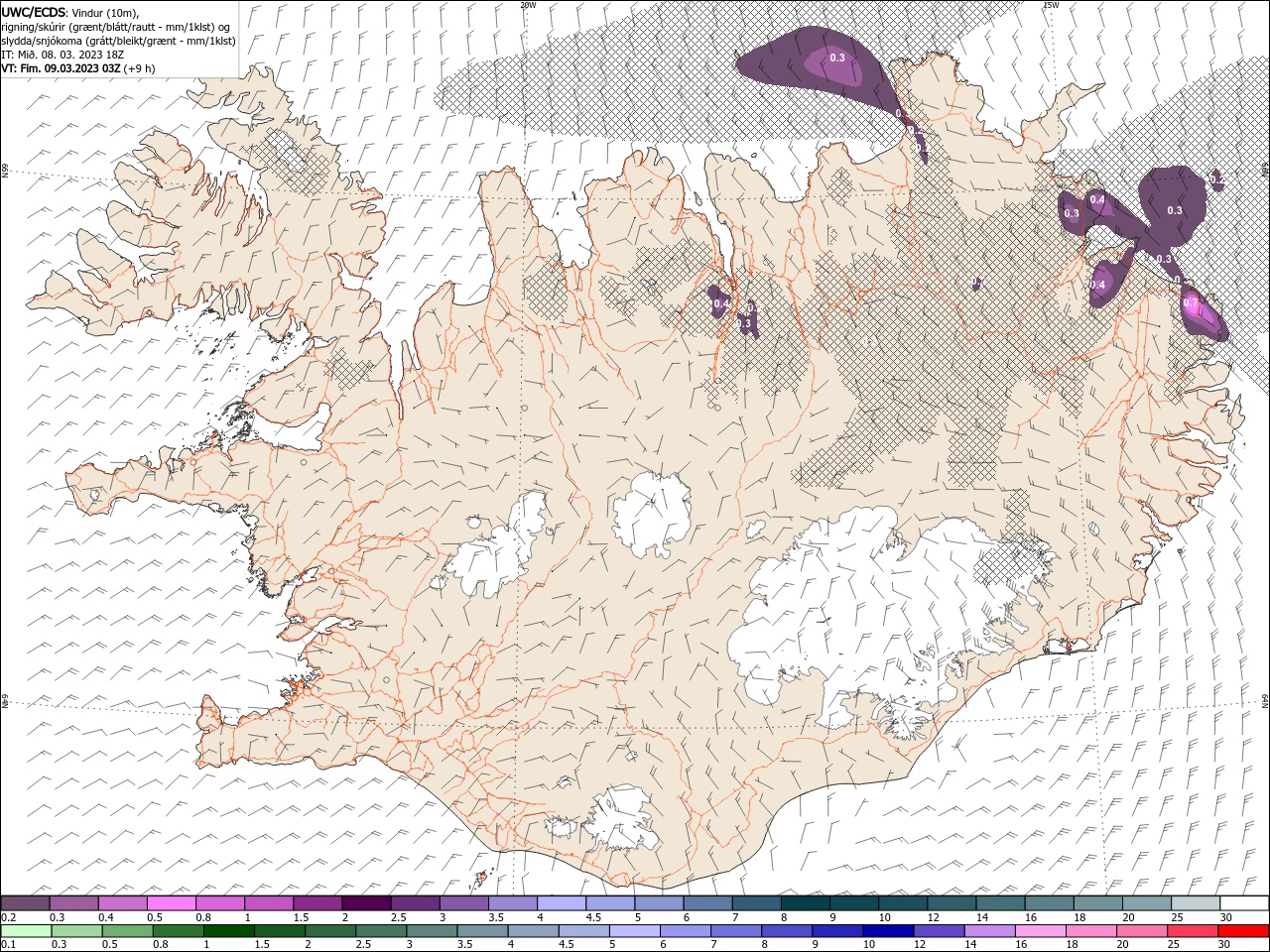Click the rigning/skúrir legend description line

pyautogui.click(x=116, y=27)
